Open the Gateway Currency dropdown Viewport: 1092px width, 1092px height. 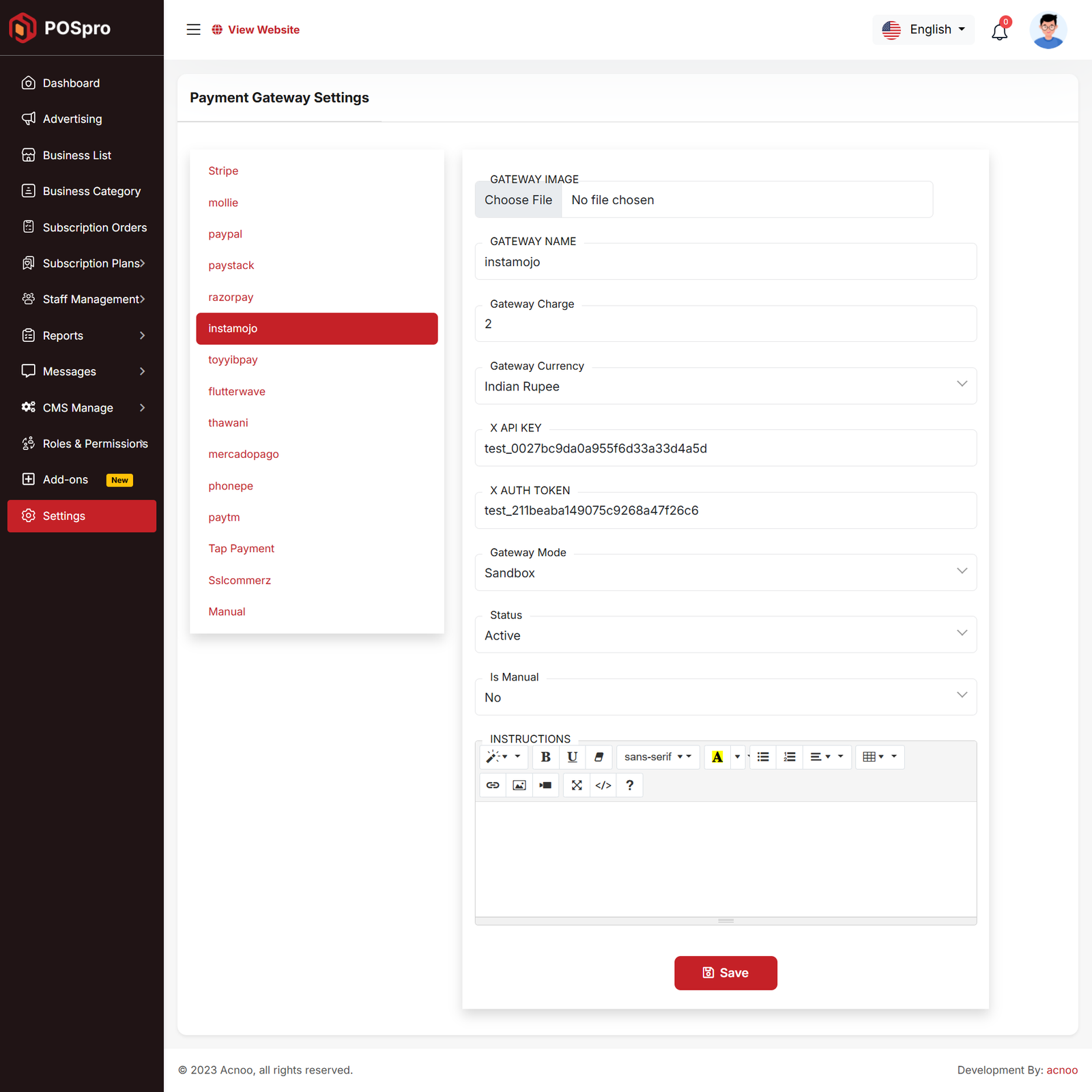(725, 386)
